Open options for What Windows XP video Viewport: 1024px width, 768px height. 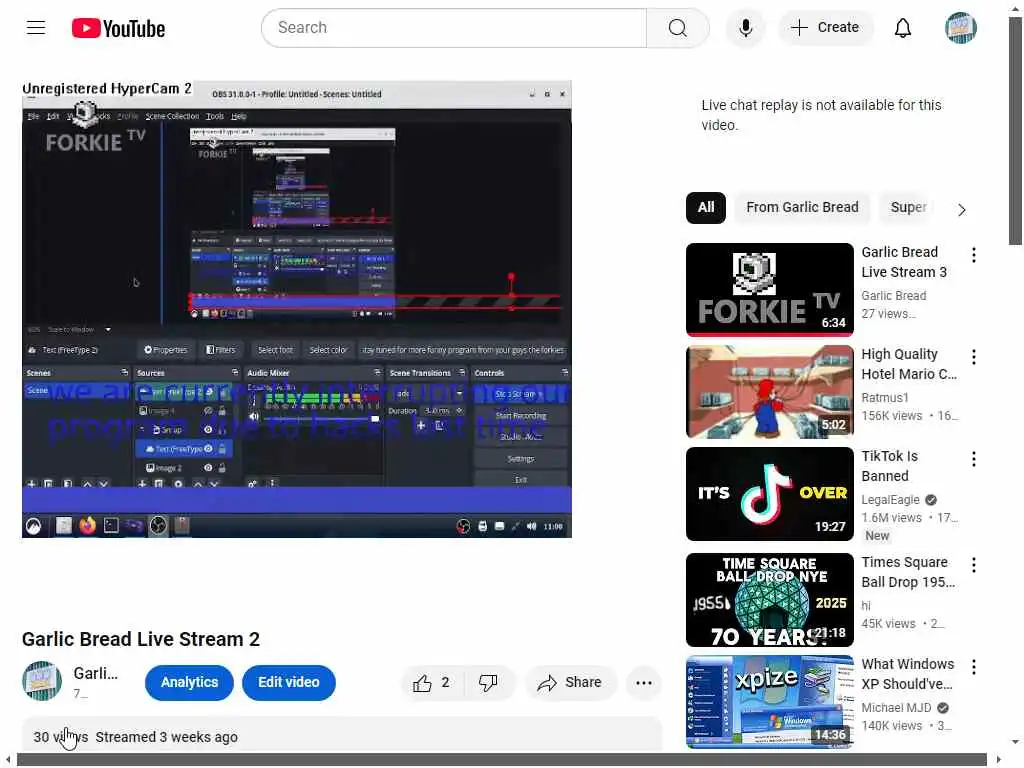(974, 667)
